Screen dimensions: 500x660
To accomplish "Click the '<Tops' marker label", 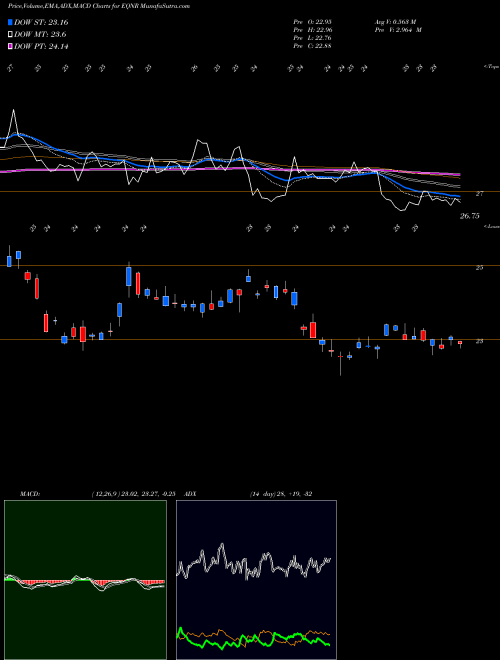I will [x=491, y=67].
